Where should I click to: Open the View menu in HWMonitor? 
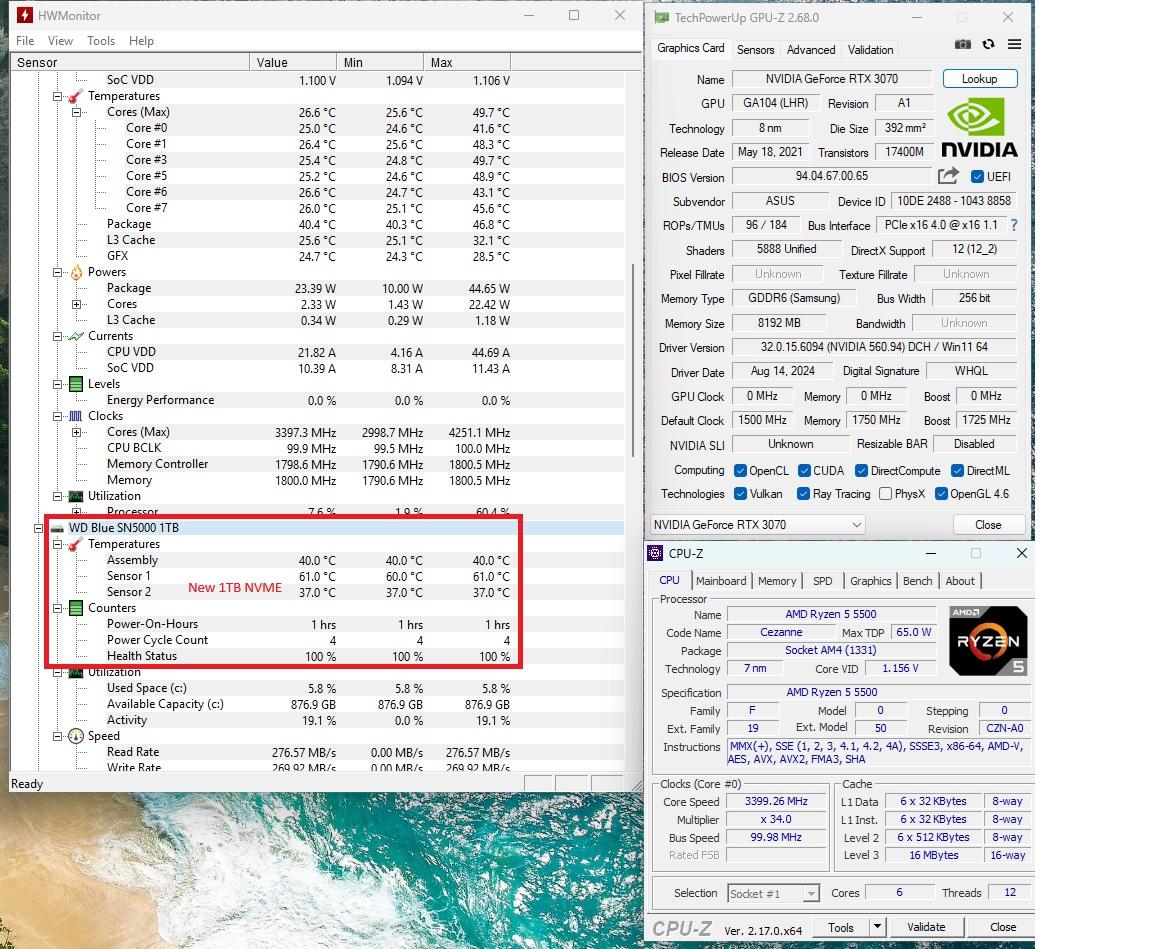click(60, 41)
